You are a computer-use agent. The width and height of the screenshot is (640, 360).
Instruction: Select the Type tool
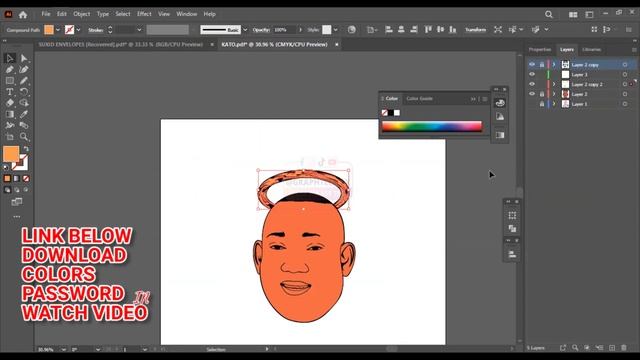[10, 92]
